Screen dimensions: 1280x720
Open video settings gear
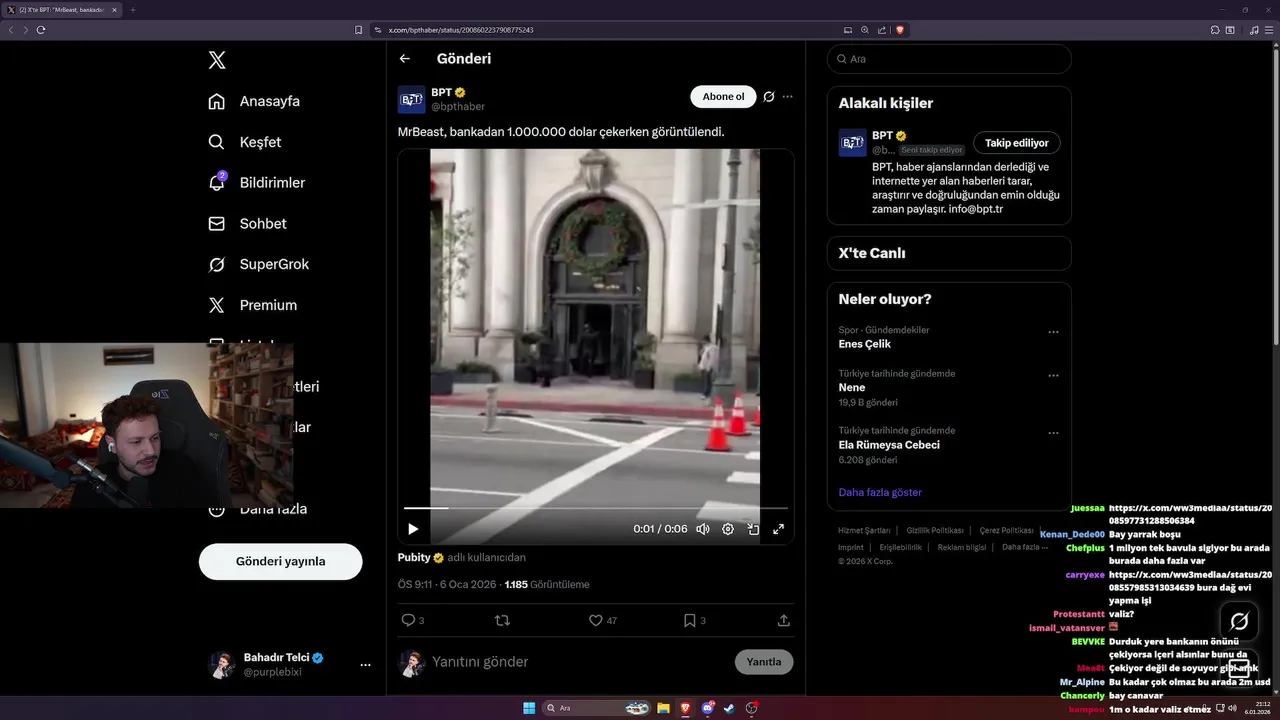[728, 529]
